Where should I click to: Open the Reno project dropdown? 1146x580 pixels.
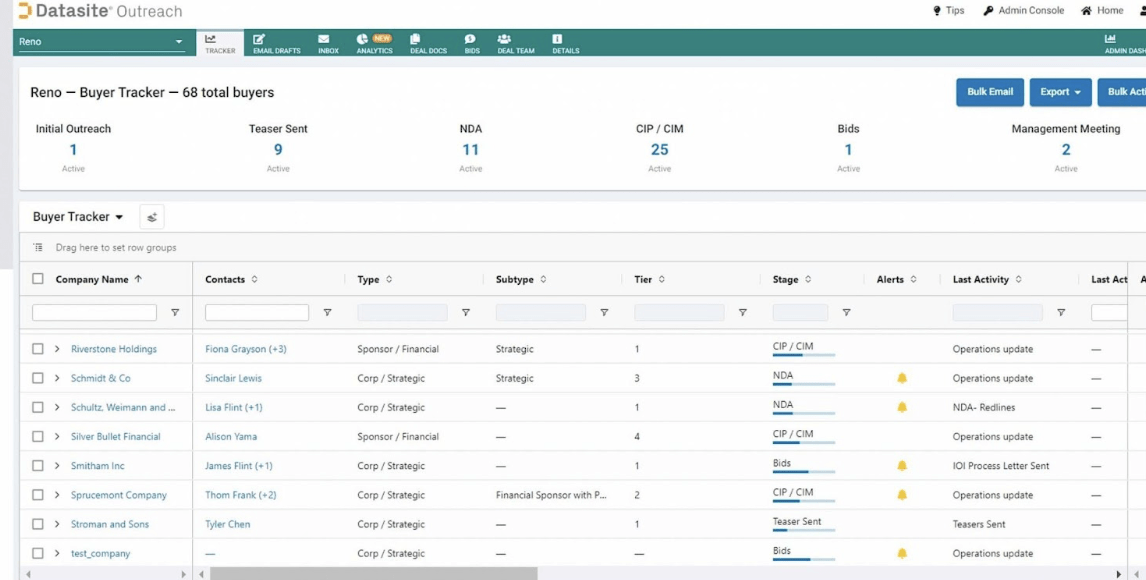[x=101, y=42]
